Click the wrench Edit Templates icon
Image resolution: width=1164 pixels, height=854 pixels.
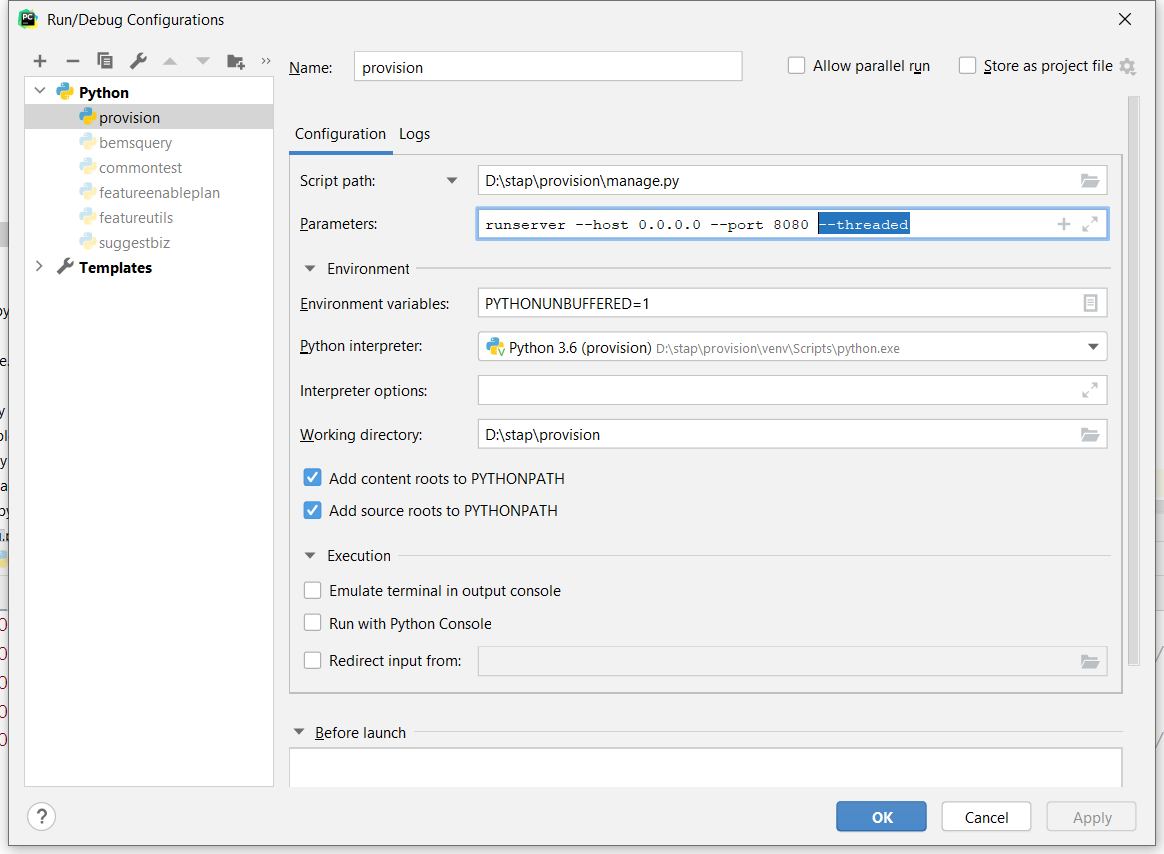138,61
